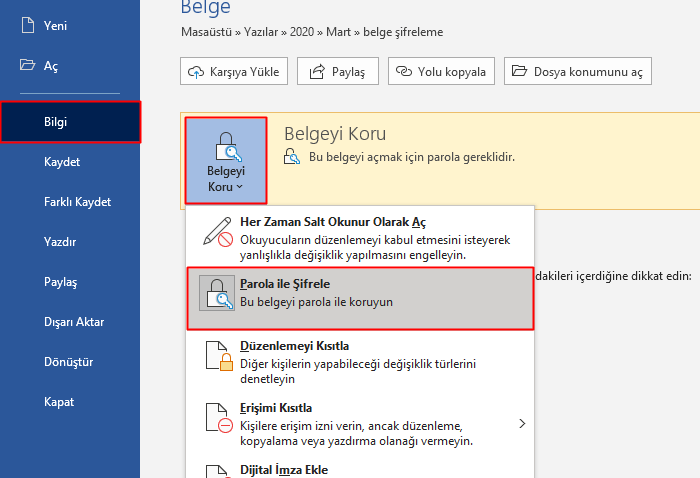The height and width of the screenshot is (478, 700).
Task: Click the link chain icon
Action: pos(404,71)
